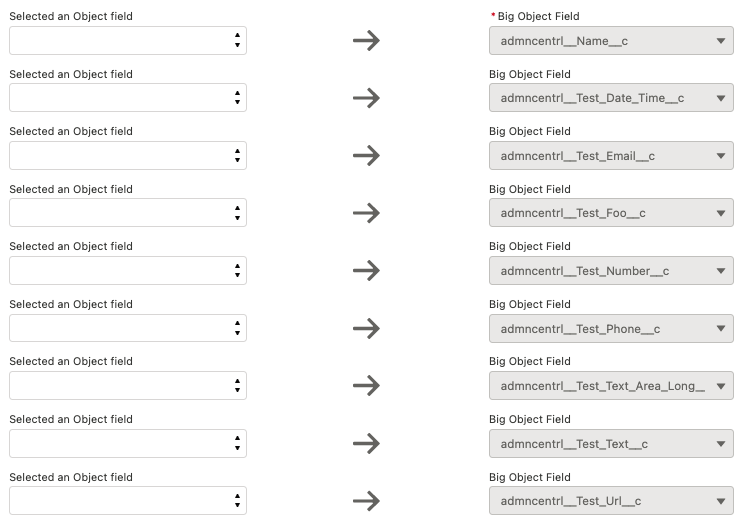Expand the admncentrl__Test_Date_Time__c dropdown
The height and width of the screenshot is (527, 747).
(x=611, y=98)
